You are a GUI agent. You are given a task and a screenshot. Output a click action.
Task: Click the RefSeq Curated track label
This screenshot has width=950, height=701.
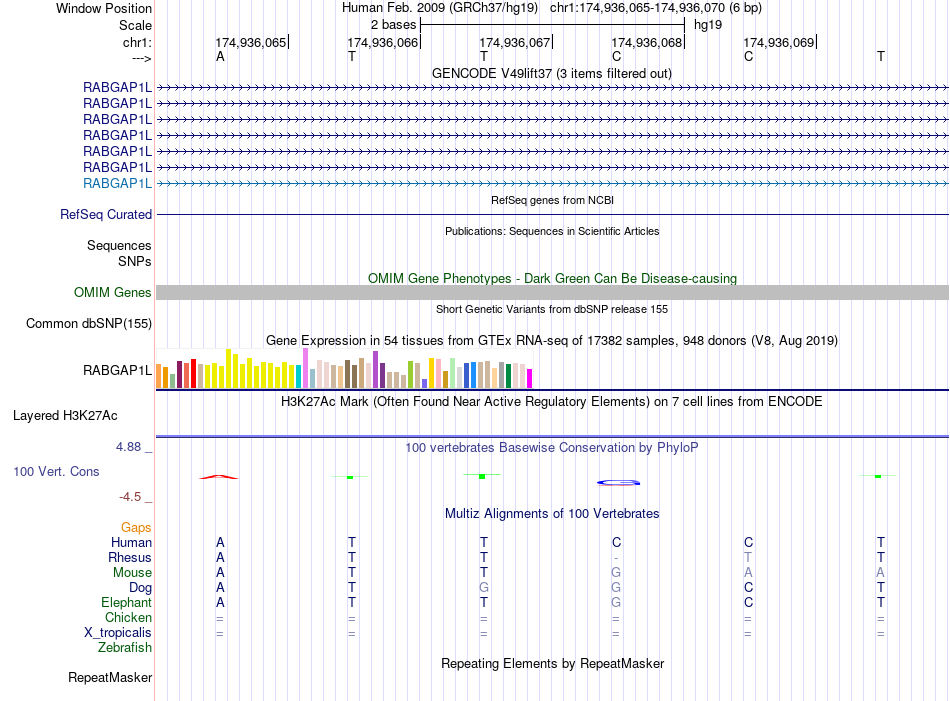(105, 214)
